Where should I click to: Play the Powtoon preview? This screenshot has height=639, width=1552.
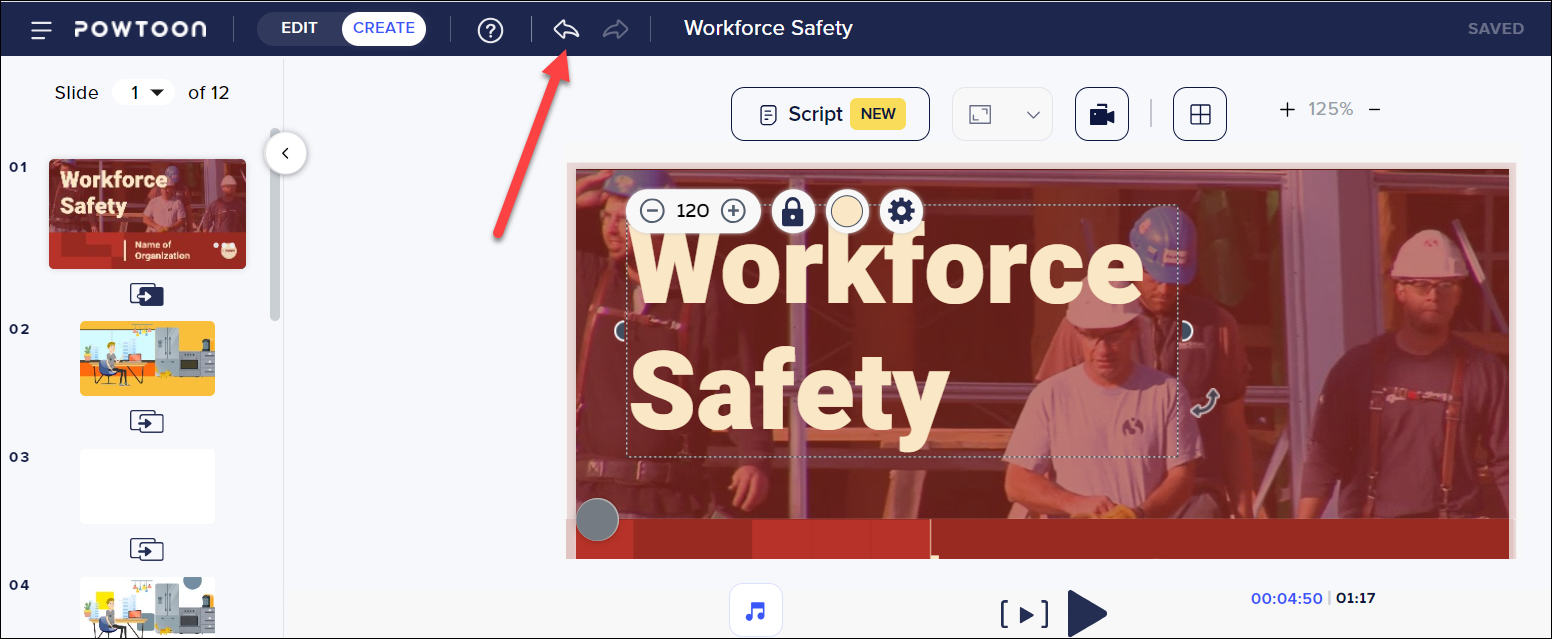point(1087,613)
